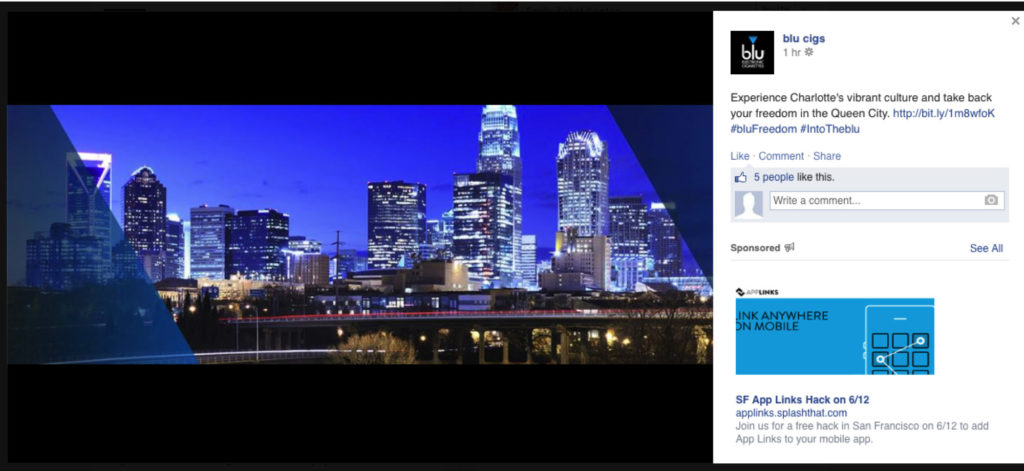Open the #bluFreedom hashtag
1024x471 pixels.
[763, 129]
